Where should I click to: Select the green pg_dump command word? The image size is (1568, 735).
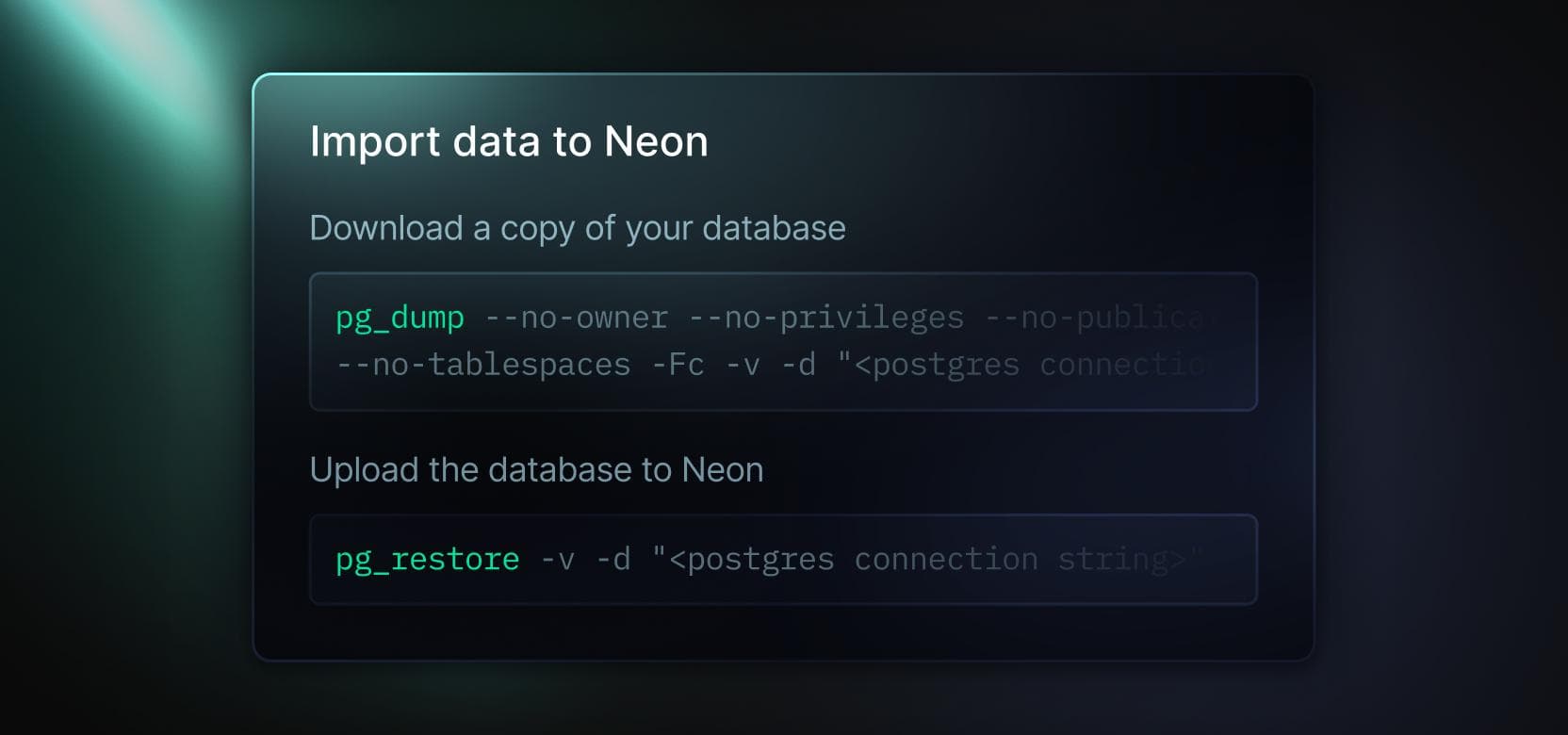point(400,318)
